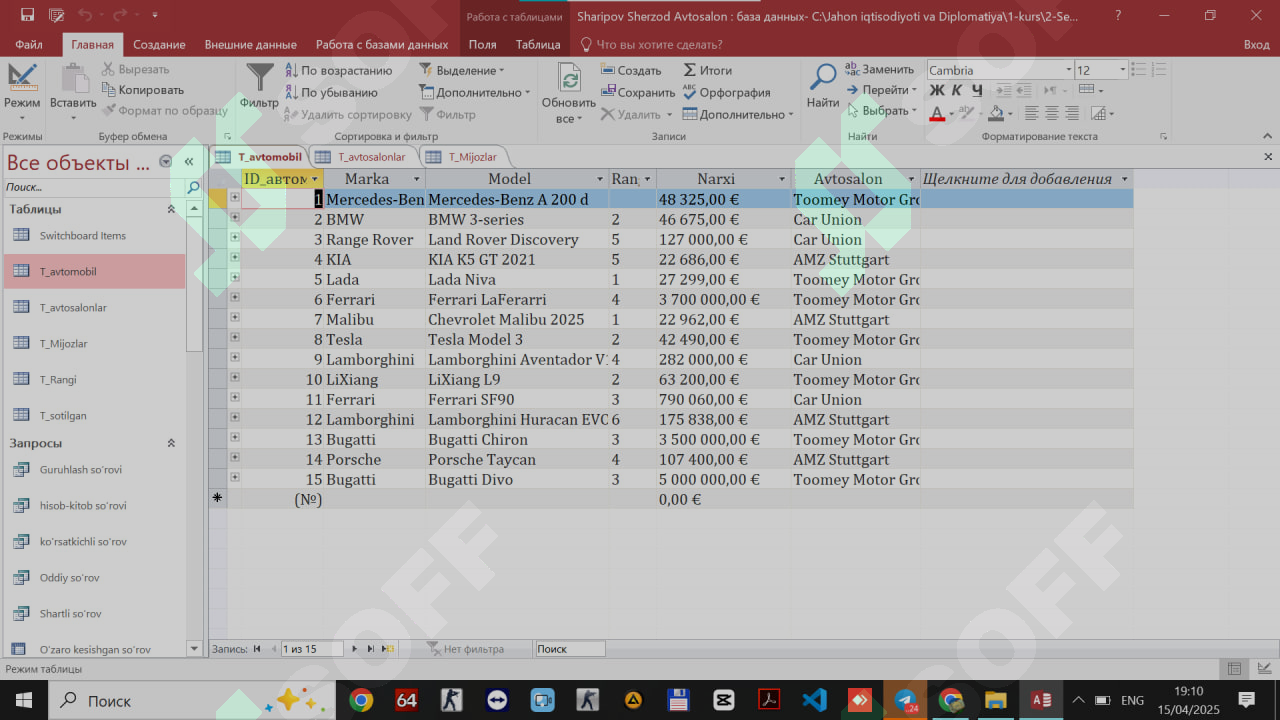Run spell check with Орфография
Screen dimensions: 1280x720
pos(726,93)
